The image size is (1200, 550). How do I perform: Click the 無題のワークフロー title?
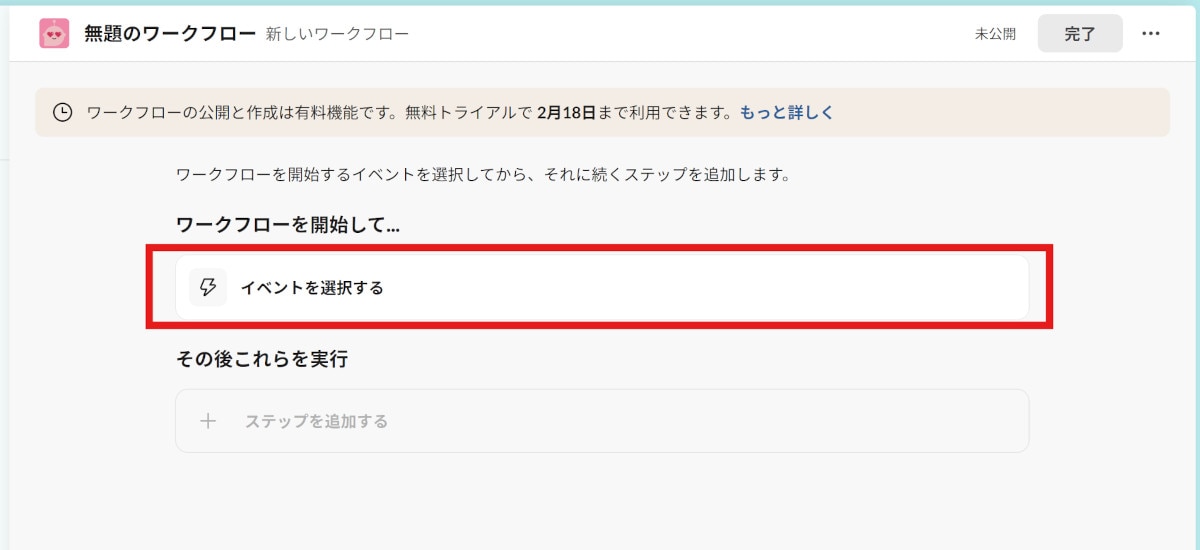point(169,34)
